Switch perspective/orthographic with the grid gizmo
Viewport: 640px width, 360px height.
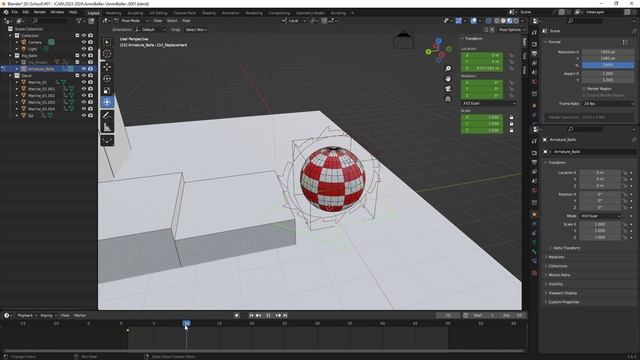pyautogui.click(x=448, y=99)
